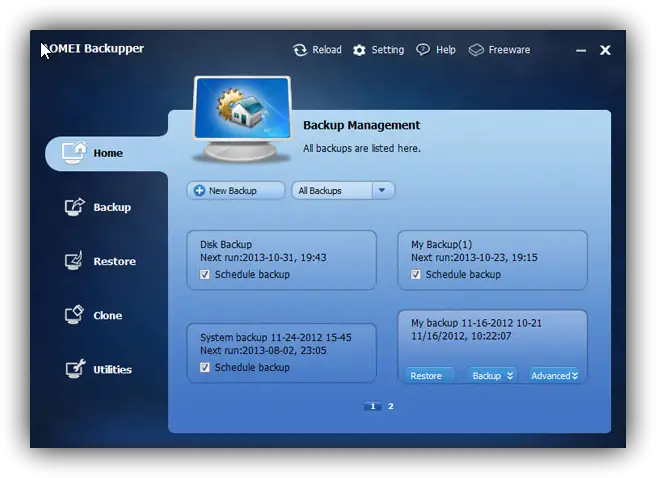Click the blue plus icon on New Backup
Image resolution: width=656 pixels, height=478 pixels.
(x=199, y=191)
